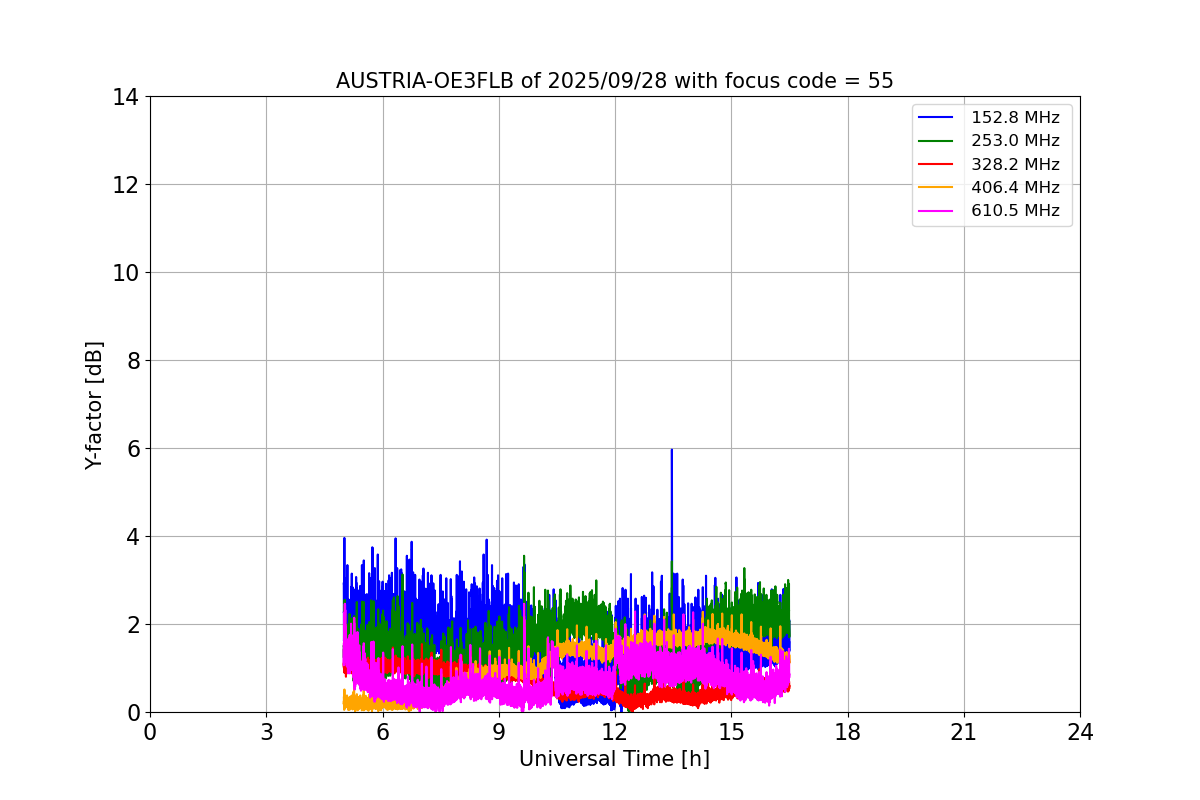Click the x-axis tick label 3
The image size is (1200, 800).
(x=266, y=732)
